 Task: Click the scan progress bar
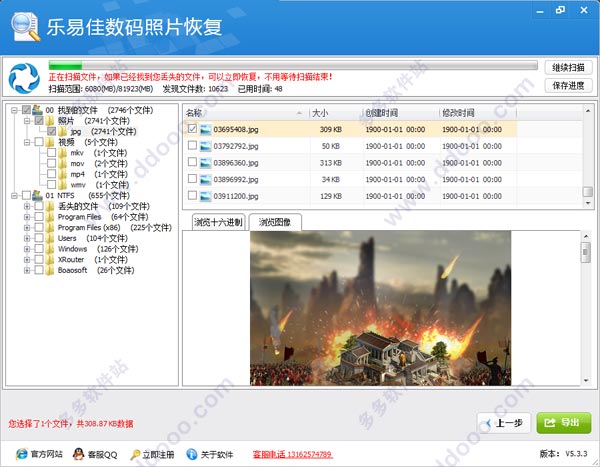pos(293,65)
